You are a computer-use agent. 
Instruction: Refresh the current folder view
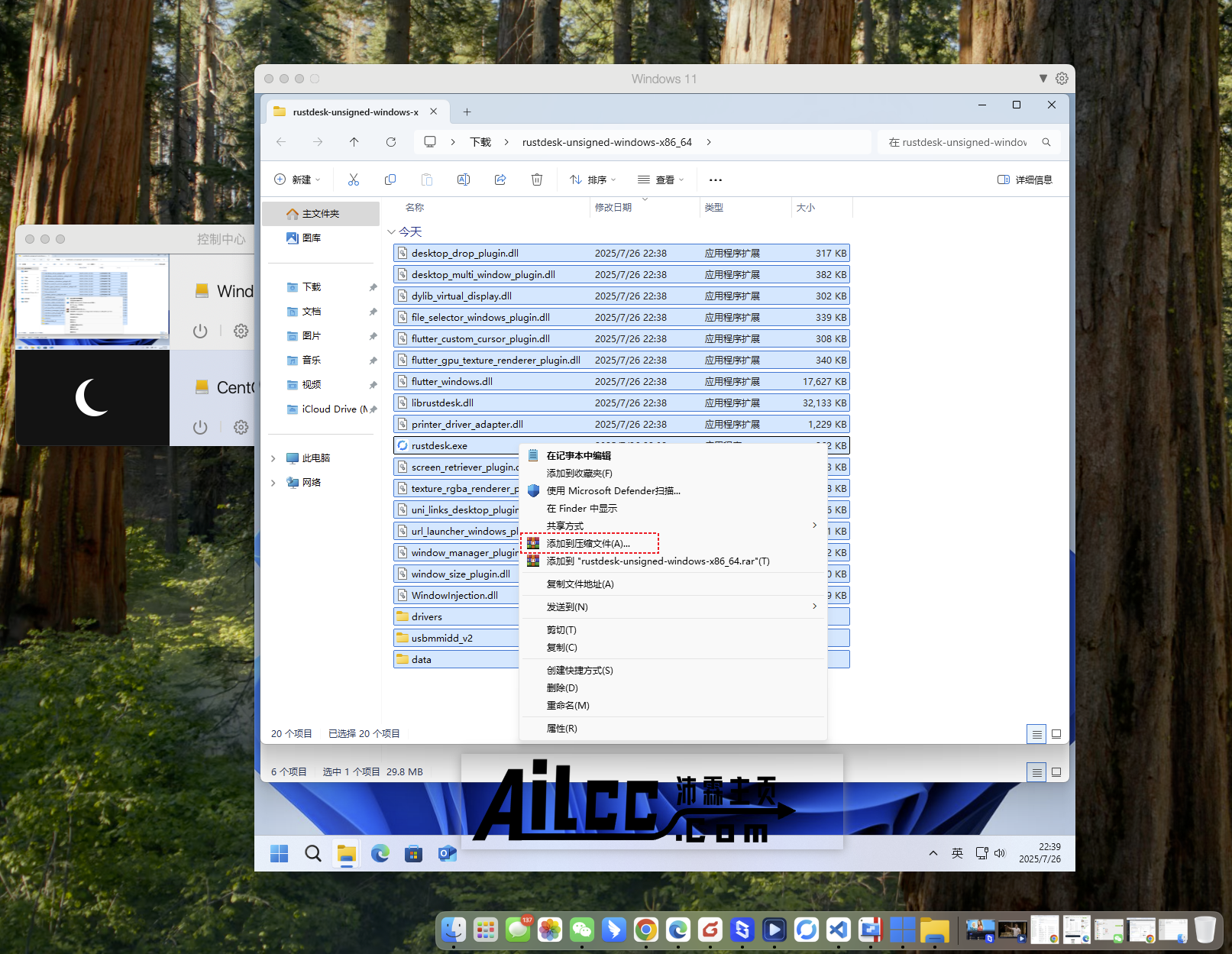click(391, 142)
